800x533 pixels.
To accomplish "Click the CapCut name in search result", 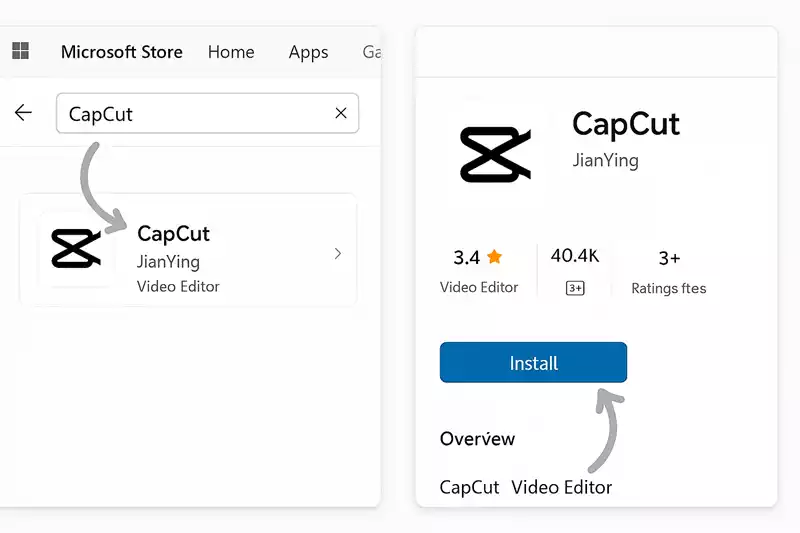I will pyautogui.click(x=173, y=234).
